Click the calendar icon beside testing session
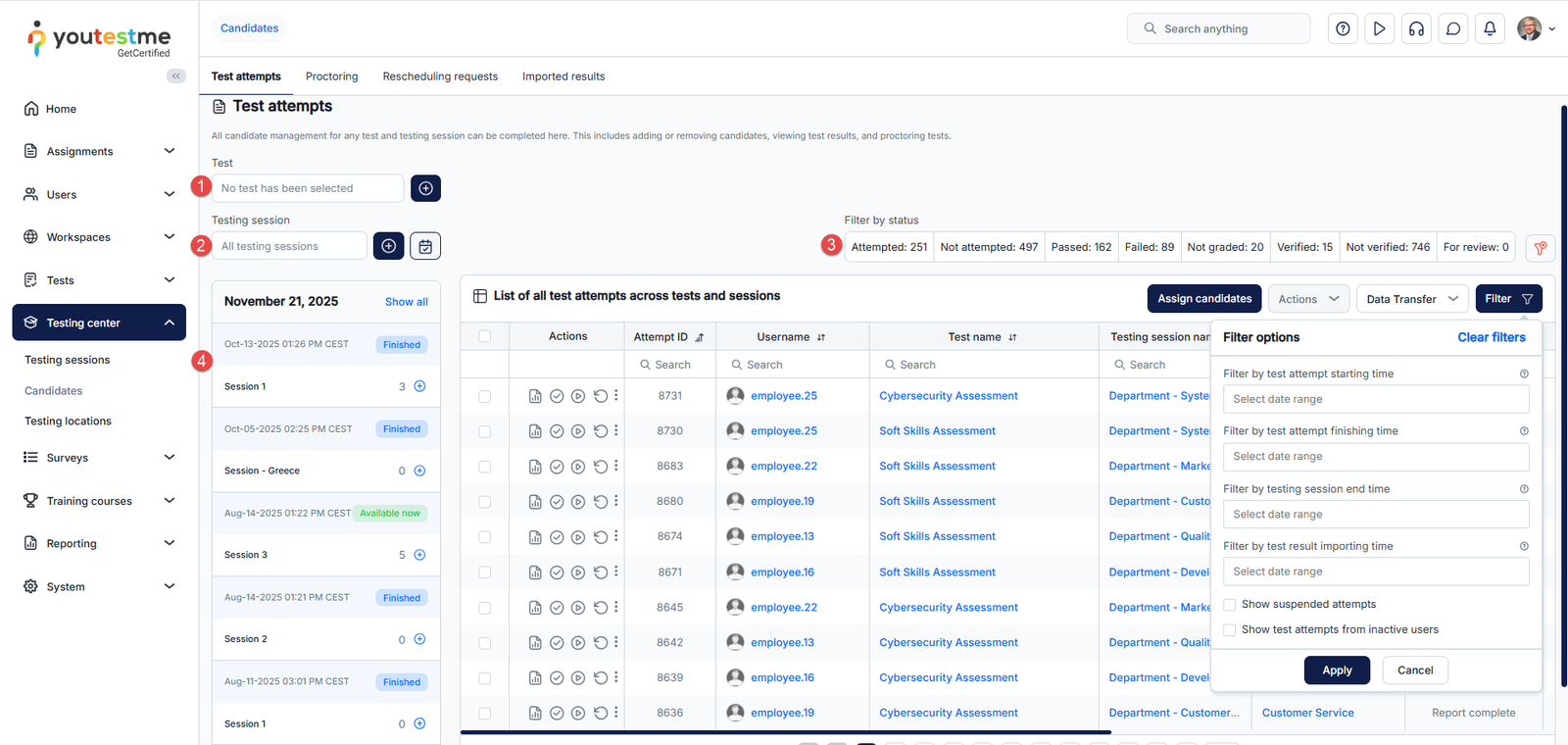Viewport: 1568px width, 745px height. pos(425,246)
